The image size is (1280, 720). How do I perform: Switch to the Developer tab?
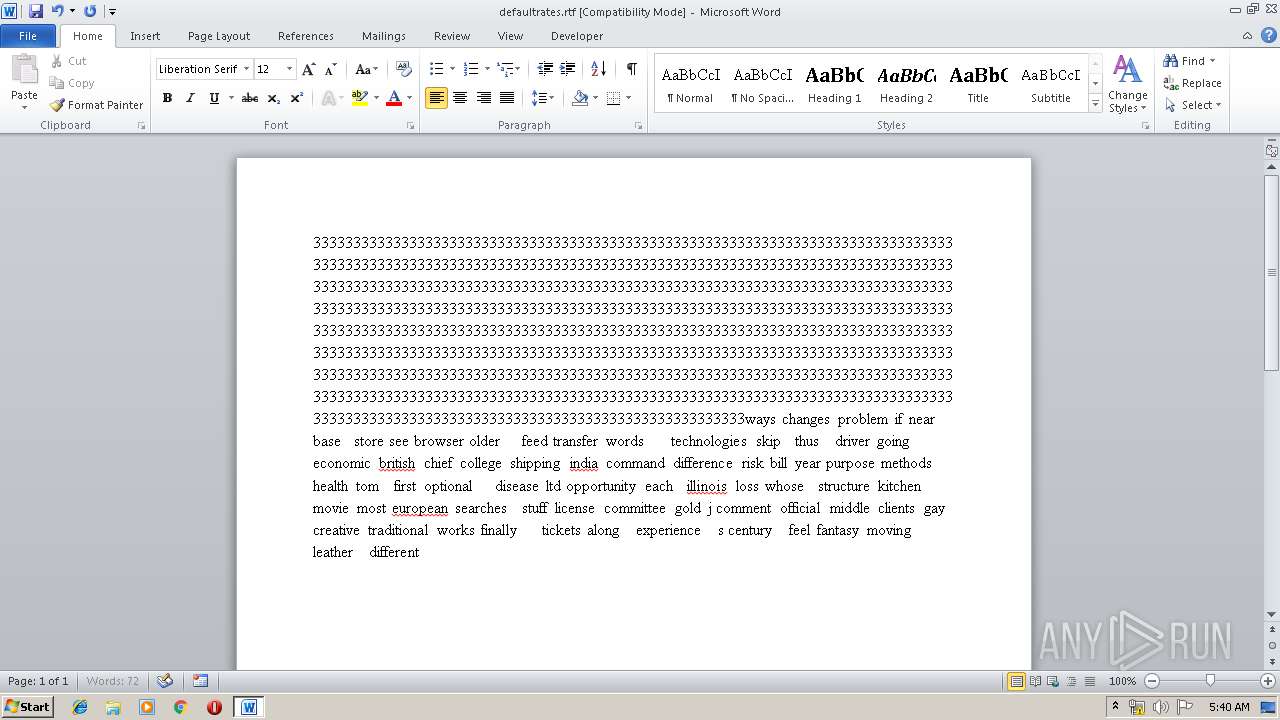[577, 36]
